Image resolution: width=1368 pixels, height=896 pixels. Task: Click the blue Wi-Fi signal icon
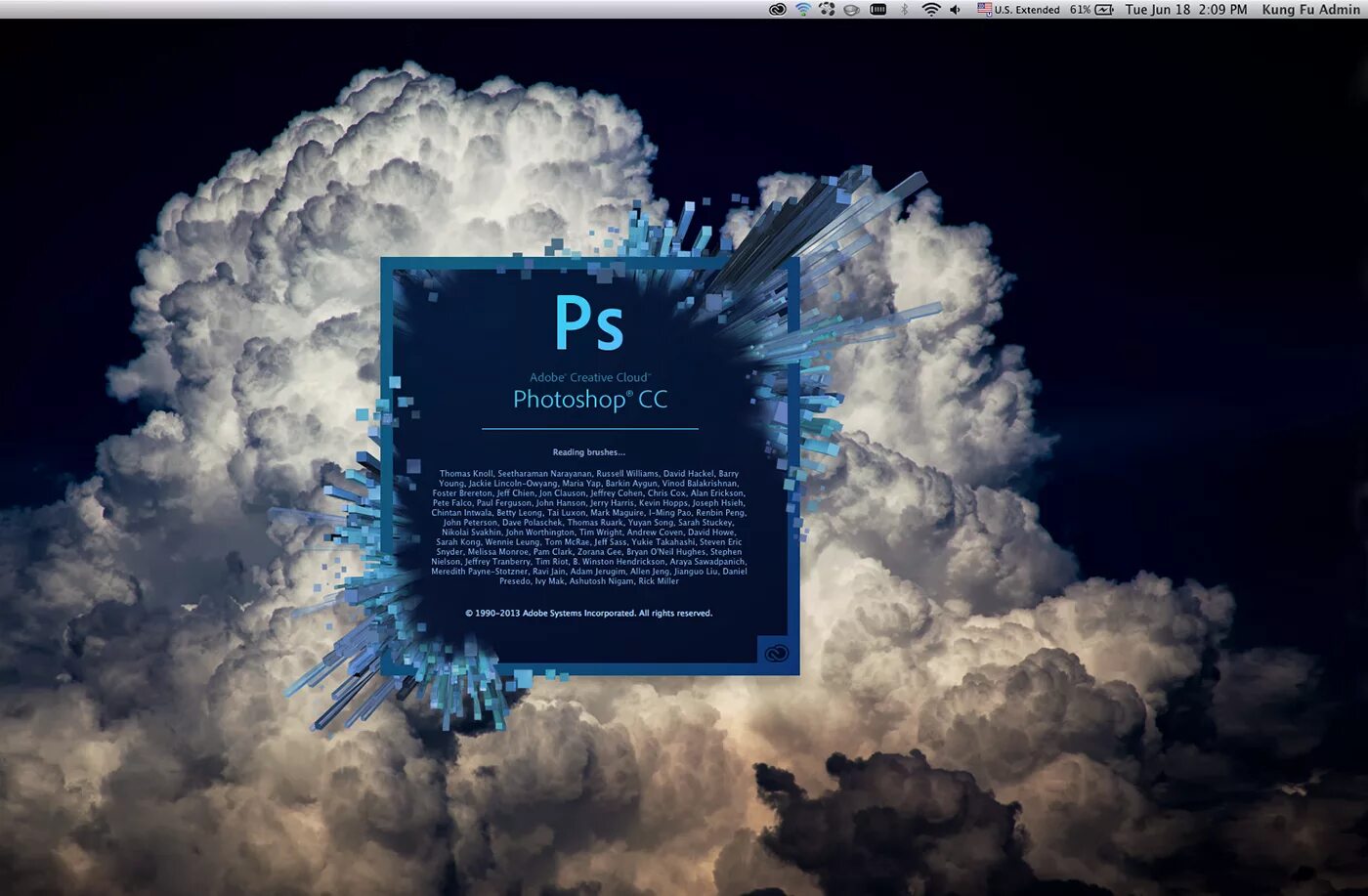point(803,10)
